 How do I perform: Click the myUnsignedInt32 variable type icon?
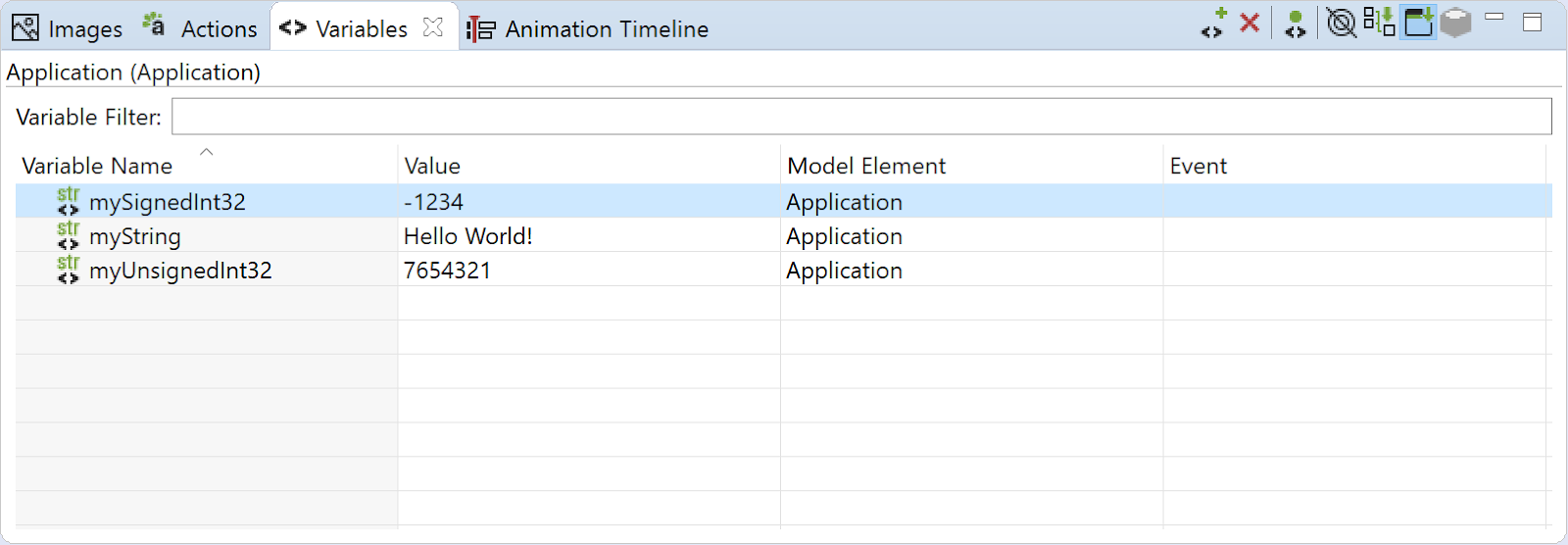(68, 270)
